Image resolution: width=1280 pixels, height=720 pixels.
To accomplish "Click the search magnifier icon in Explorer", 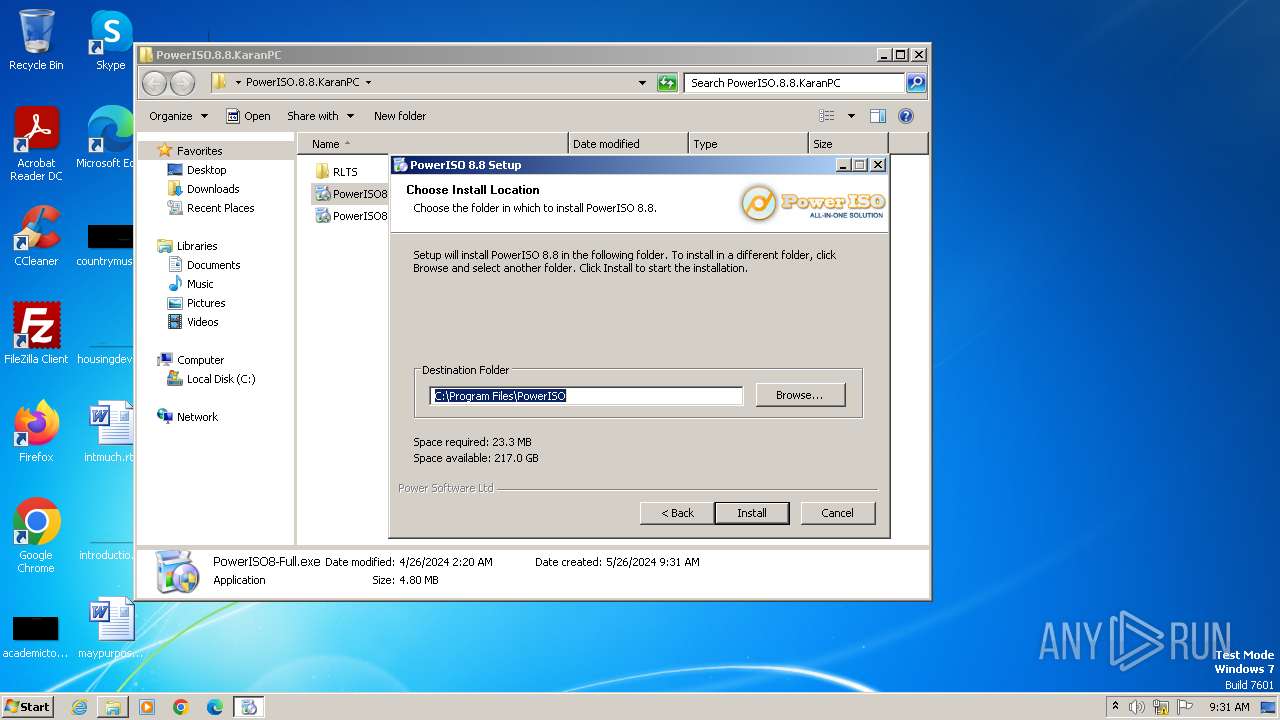I will pos(916,83).
